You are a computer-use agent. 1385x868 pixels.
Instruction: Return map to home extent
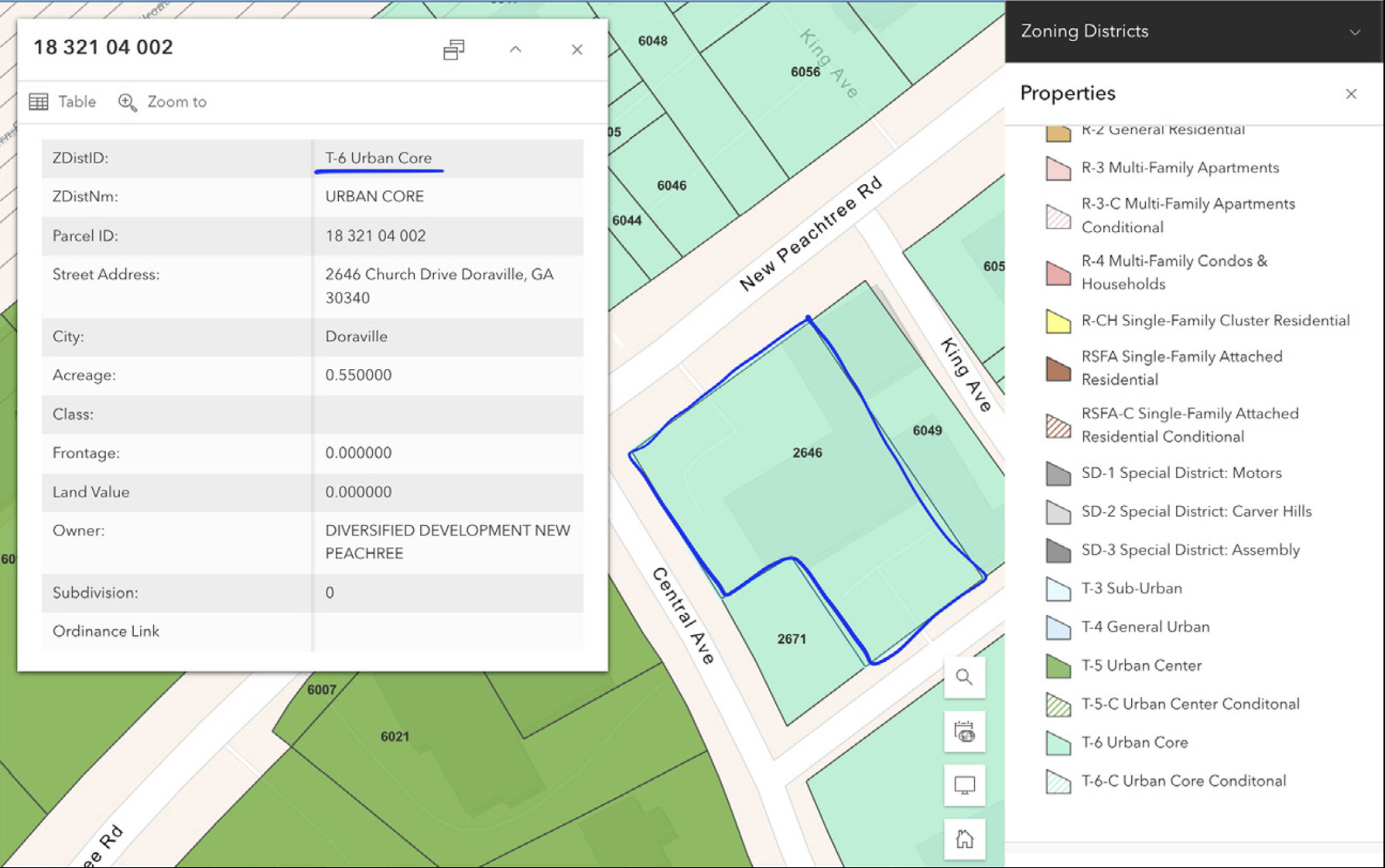pos(964,839)
